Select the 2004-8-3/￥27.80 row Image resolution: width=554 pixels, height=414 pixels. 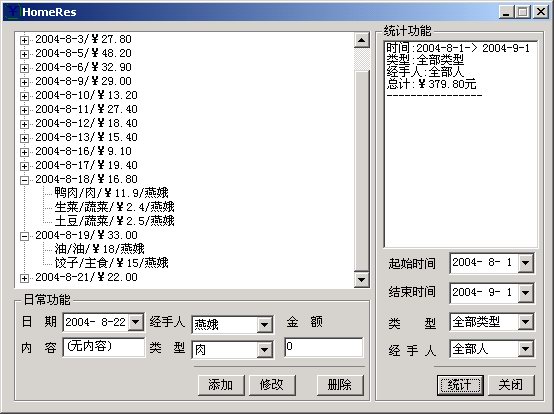coord(83,39)
